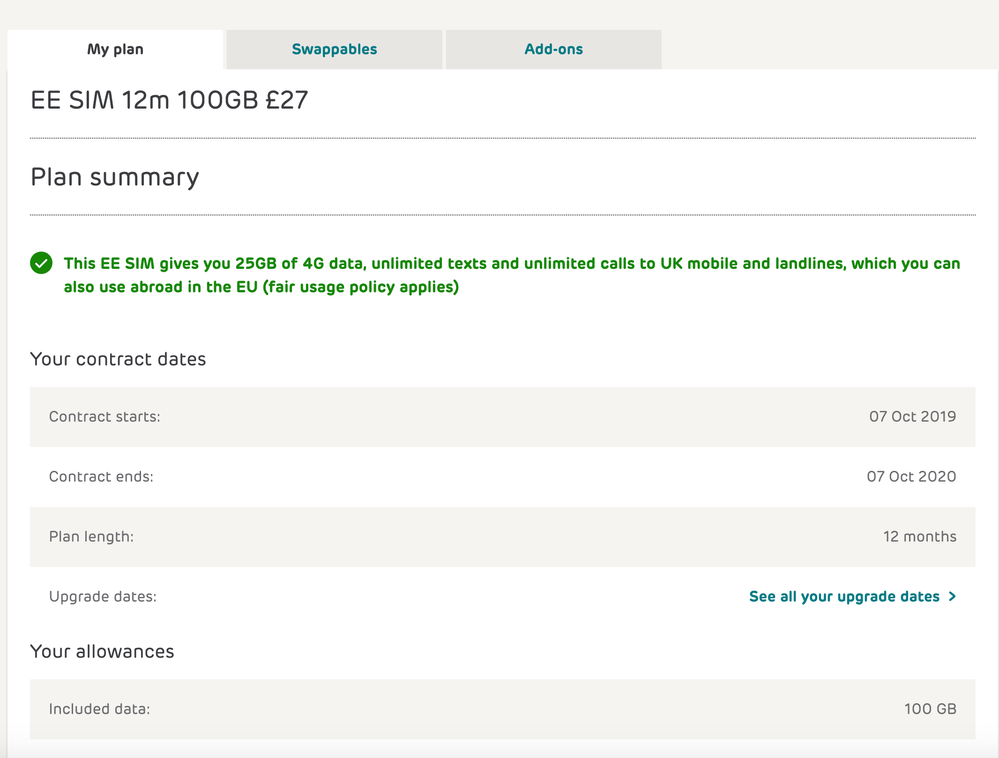This screenshot has width=999, height=758.
Task: Click the EE SIM 12m 100GB £27 title
Action: coord(170,100)
